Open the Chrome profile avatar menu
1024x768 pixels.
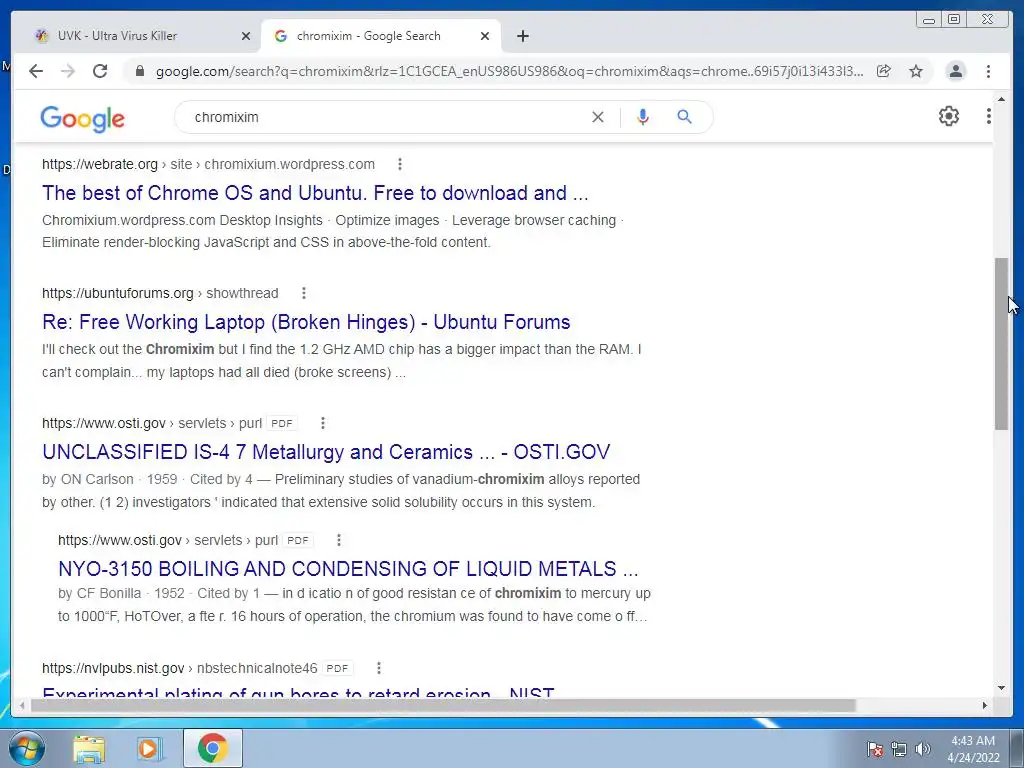(x=955, y=71)
